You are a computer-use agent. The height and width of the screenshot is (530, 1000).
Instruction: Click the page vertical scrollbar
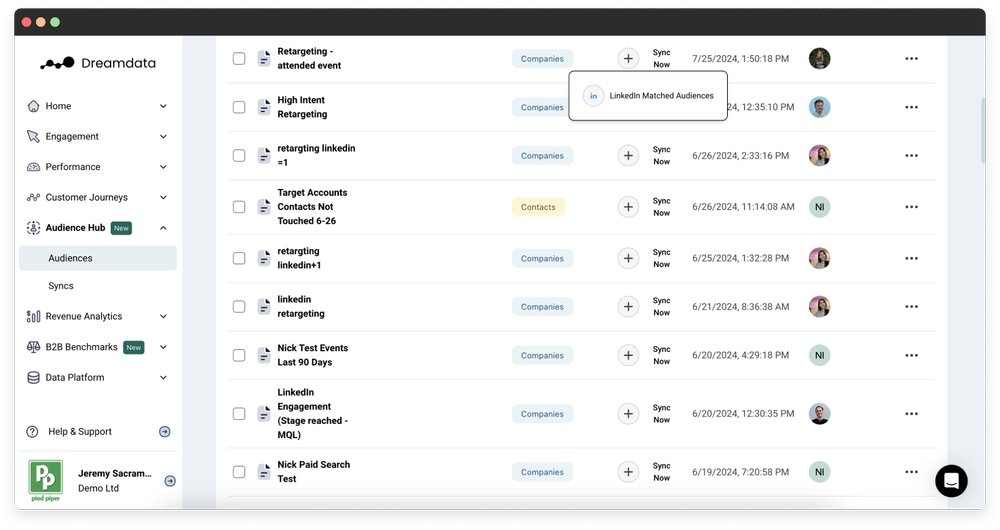pyautogui.click(x=983, y=131)
